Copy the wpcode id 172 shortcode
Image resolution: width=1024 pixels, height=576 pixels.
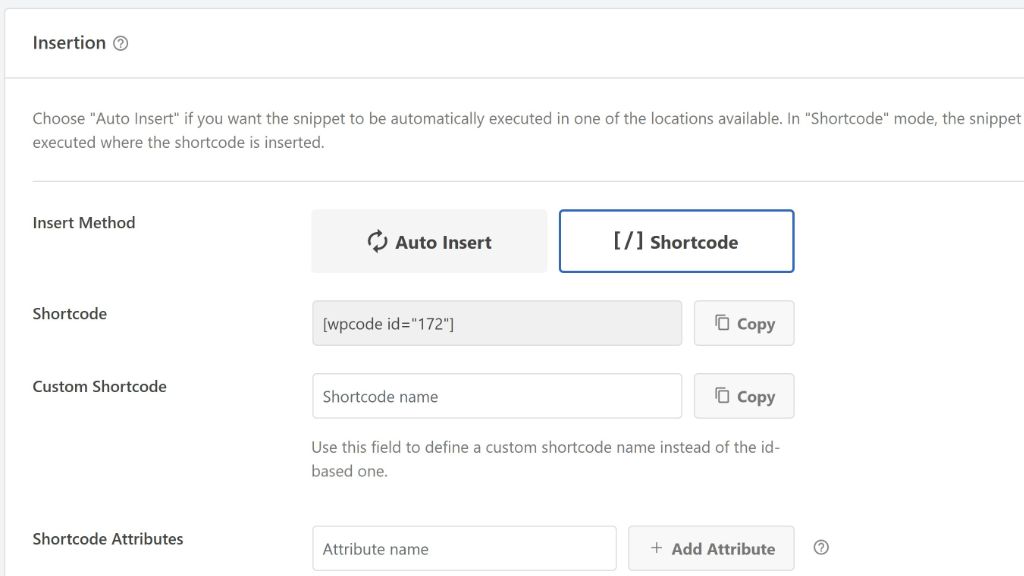click(x=744, y=323)
